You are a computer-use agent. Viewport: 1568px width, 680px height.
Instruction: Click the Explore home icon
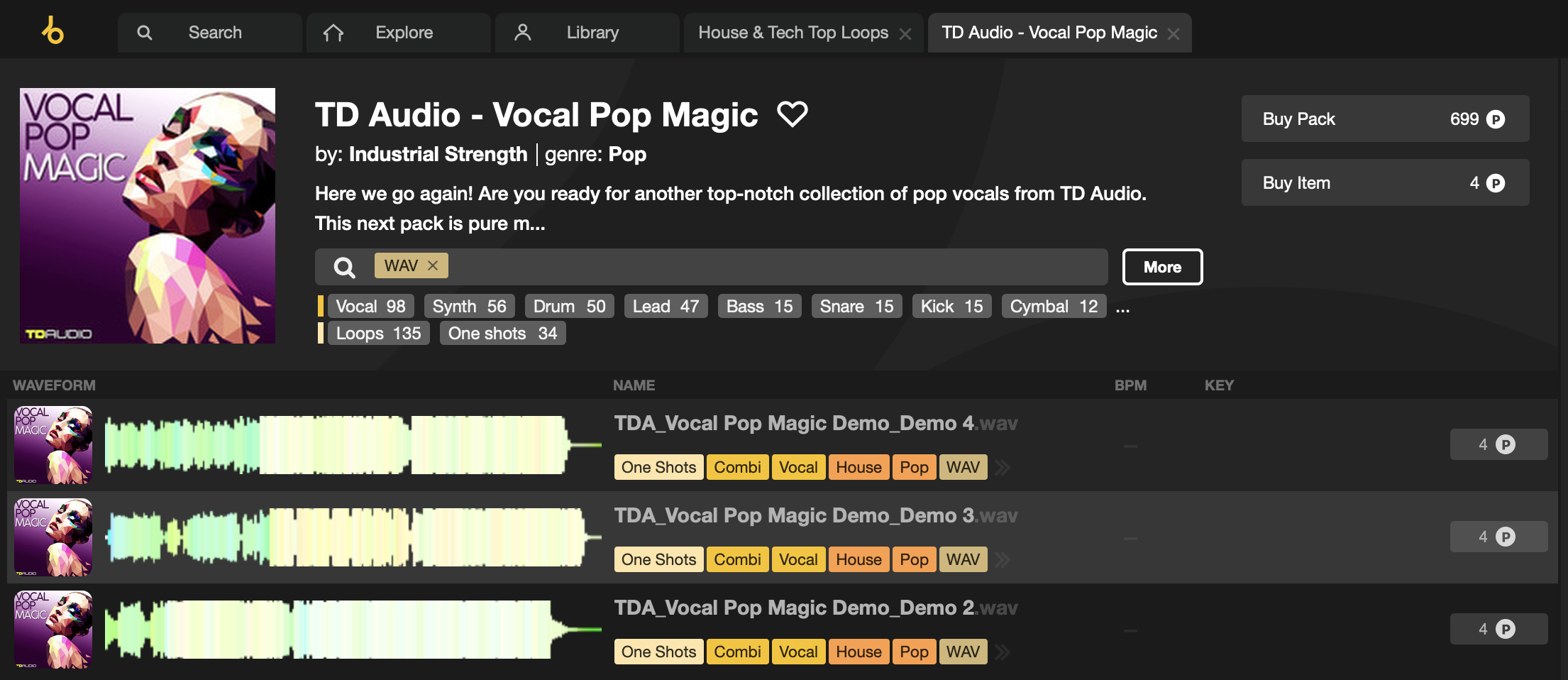(x=333, y=32)
